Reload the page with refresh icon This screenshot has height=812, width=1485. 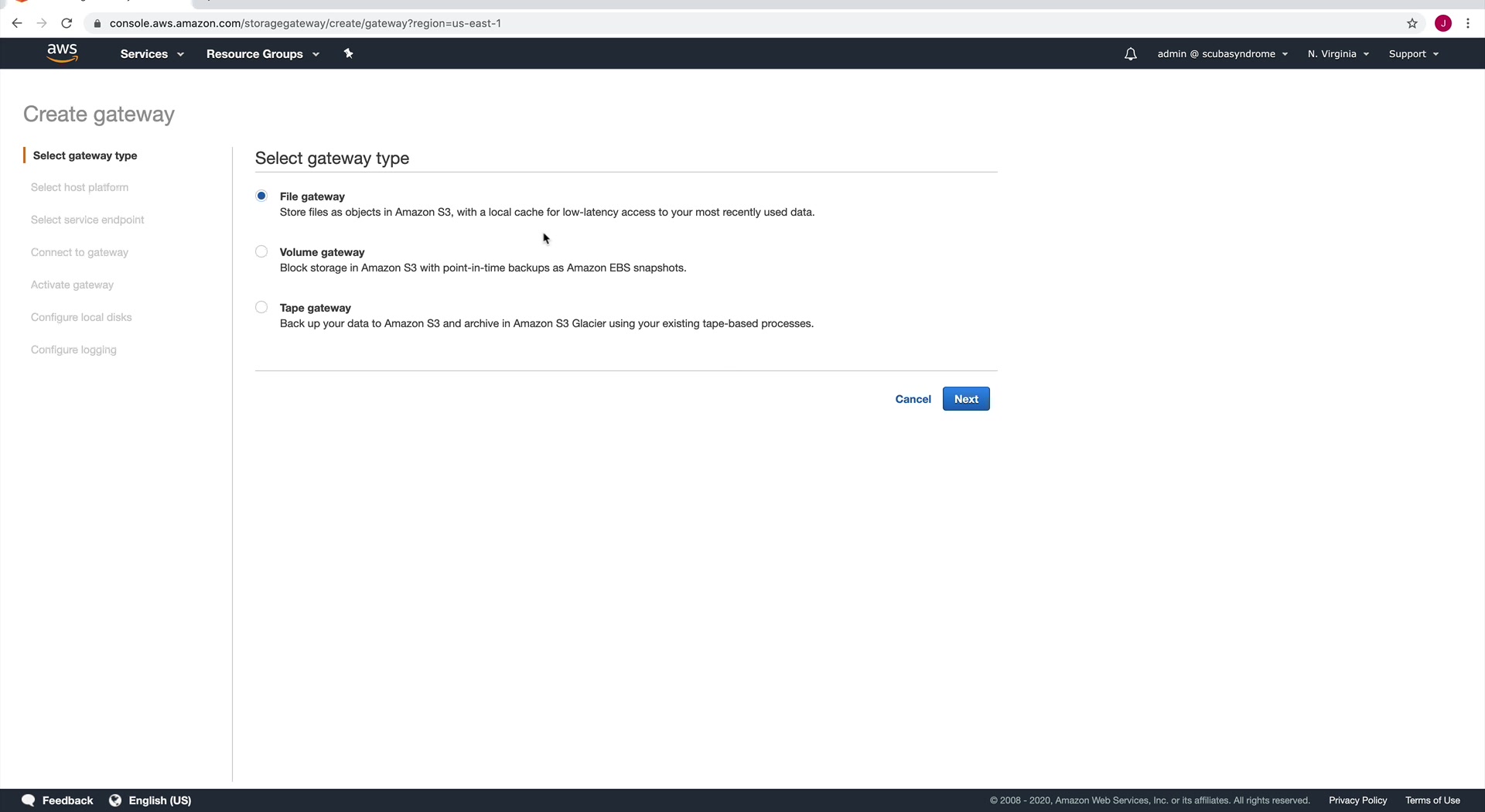tap(67, 23)
